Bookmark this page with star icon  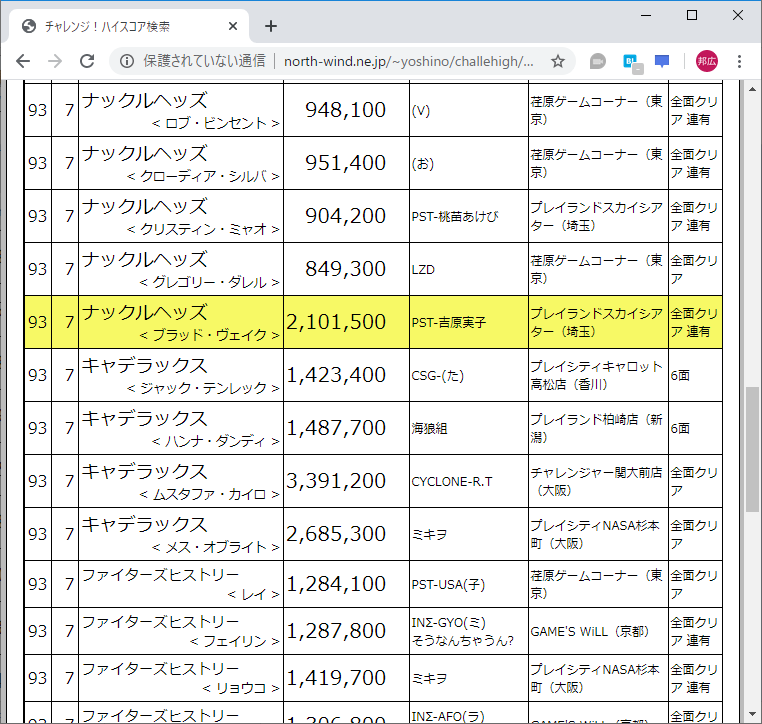click(x=558, y=61)
